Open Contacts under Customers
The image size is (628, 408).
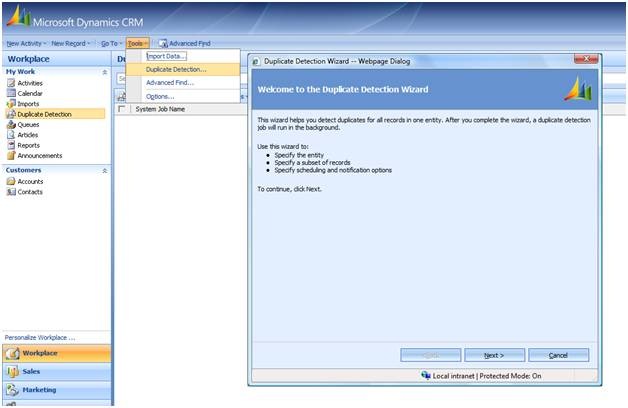(x=30, y=192)
